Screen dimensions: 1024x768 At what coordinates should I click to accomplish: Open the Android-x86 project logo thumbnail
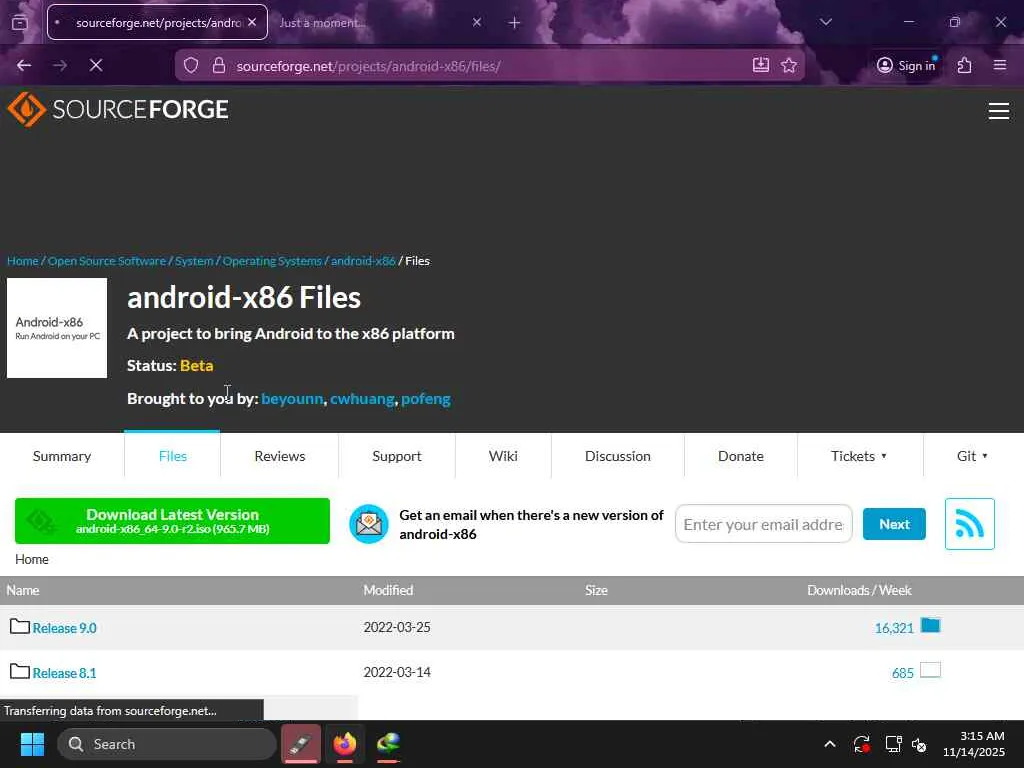[57, 328]
